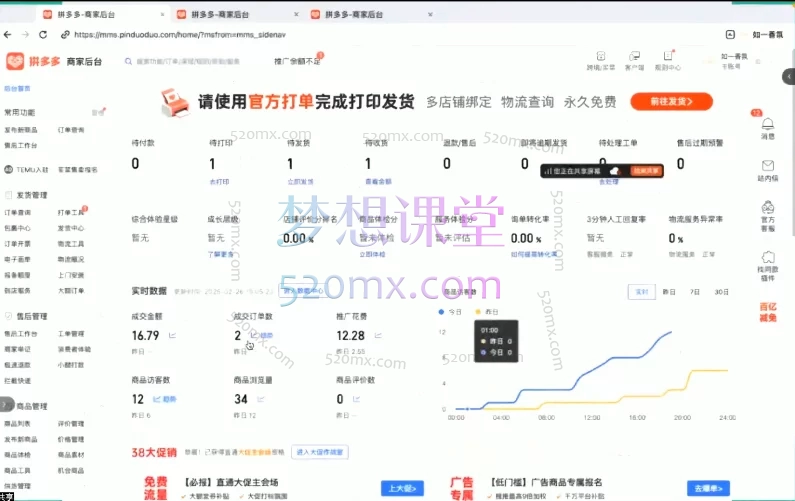Open 评价管理 in 商品管理
The height and width of the screenshot is (501, 795).
(70, 423)
